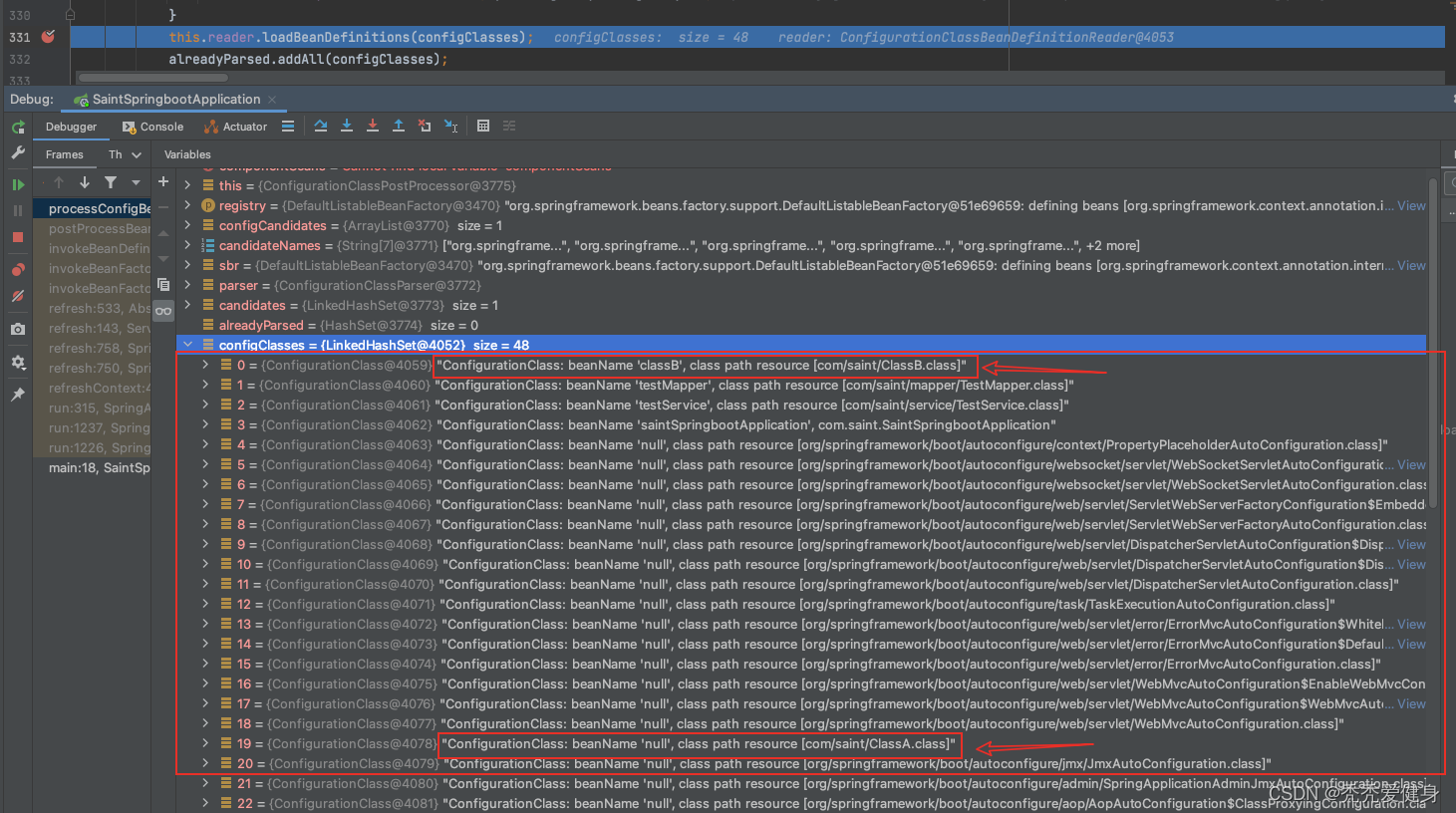
Task: Open the Th threads dropdown
Action: tap(125, 154)
